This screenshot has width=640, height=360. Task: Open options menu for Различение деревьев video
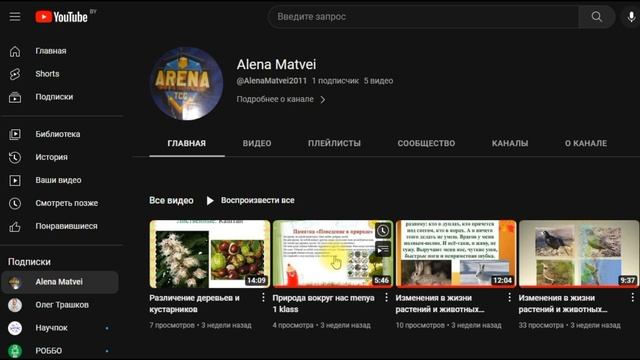click(263, 298)
